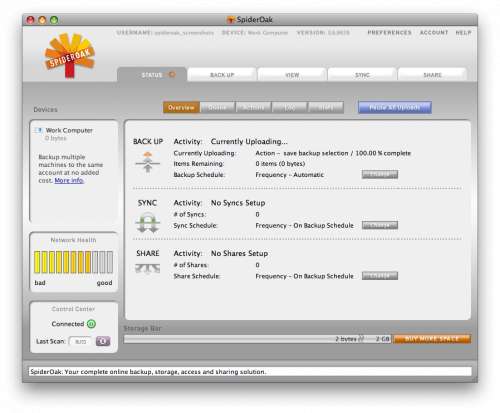Viewport: 500px width, 413px height.
Task: Follow the More info link
Action: 69,180
